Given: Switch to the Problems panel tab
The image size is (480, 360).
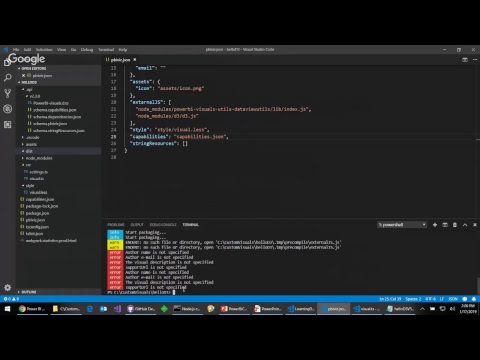Looking at the screenshot, I should tap(116, 225).
